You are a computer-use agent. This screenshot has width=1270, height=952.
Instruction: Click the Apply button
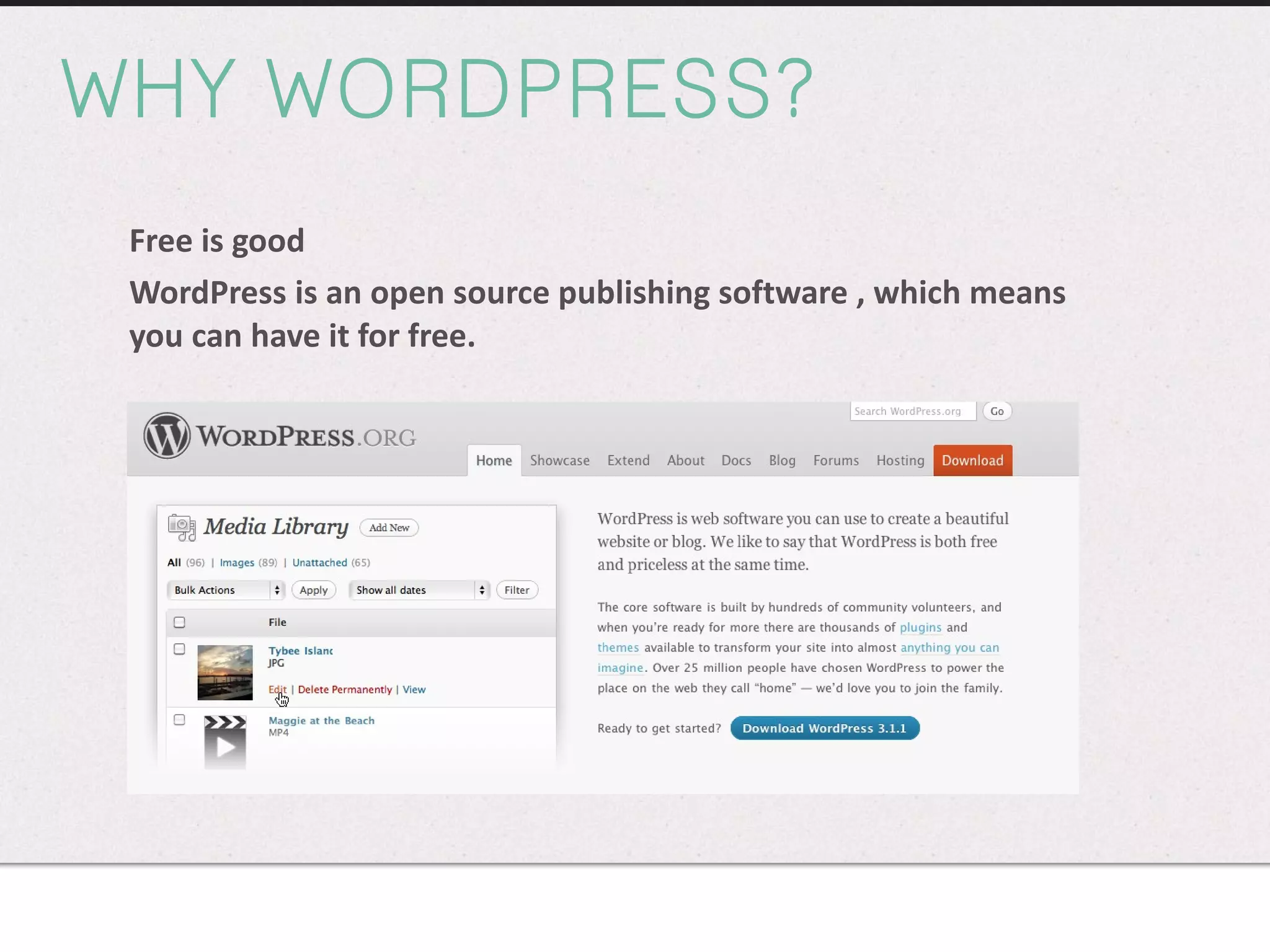(x=314, y=590)
